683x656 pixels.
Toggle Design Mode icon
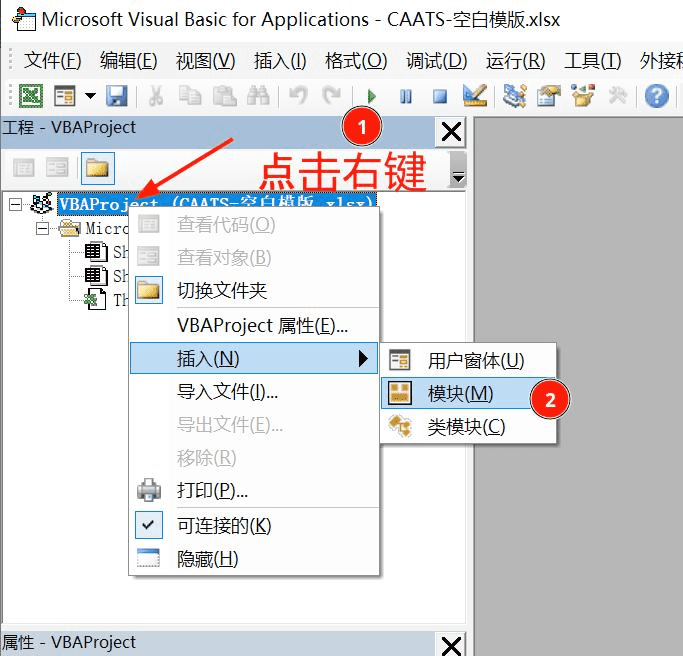coord(475,95)
